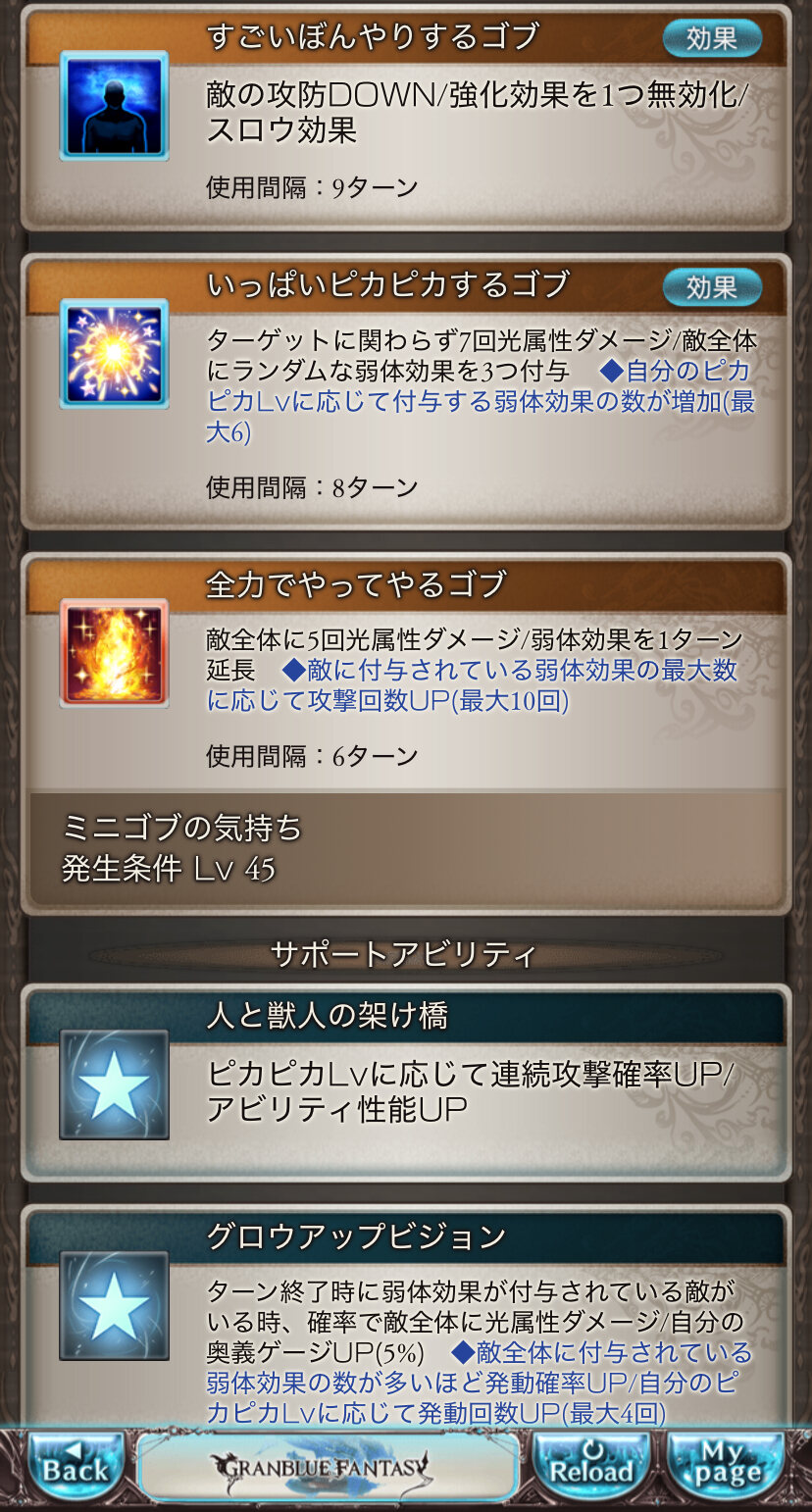Tap the ミニゴブの気持ち Lv 45 condition row

406,849
